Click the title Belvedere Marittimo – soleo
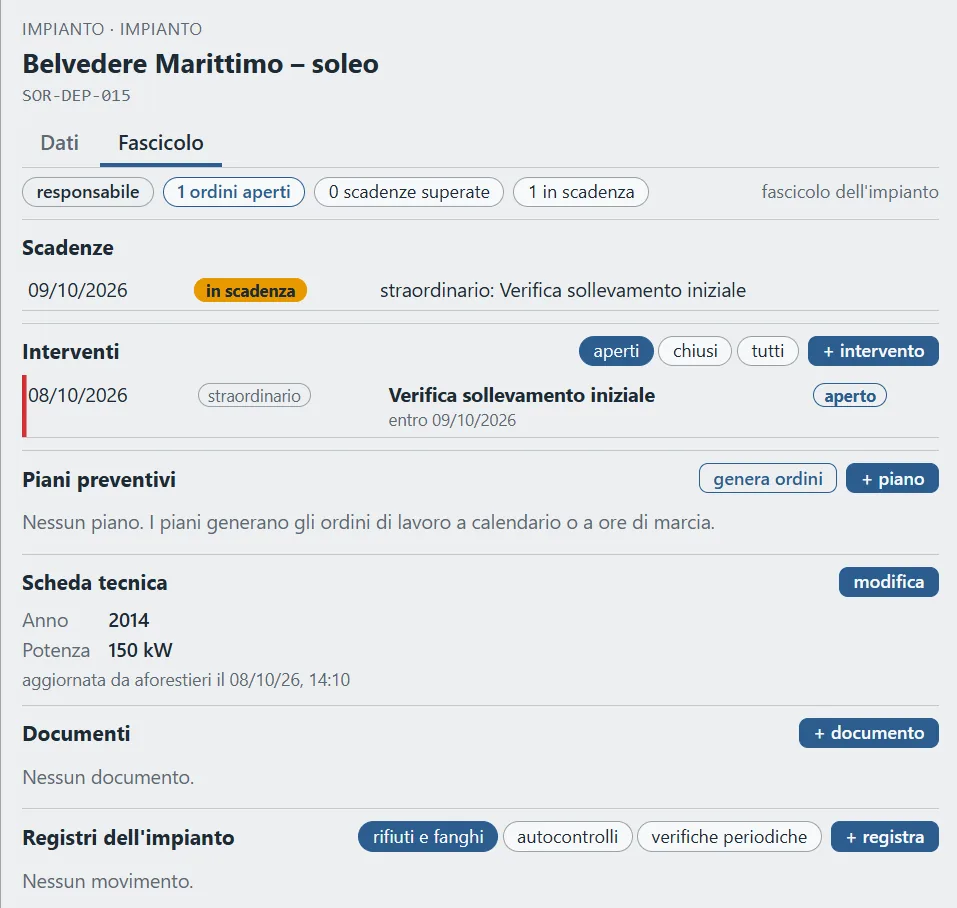This screenshot has width=957, height=908. (200, 64)
